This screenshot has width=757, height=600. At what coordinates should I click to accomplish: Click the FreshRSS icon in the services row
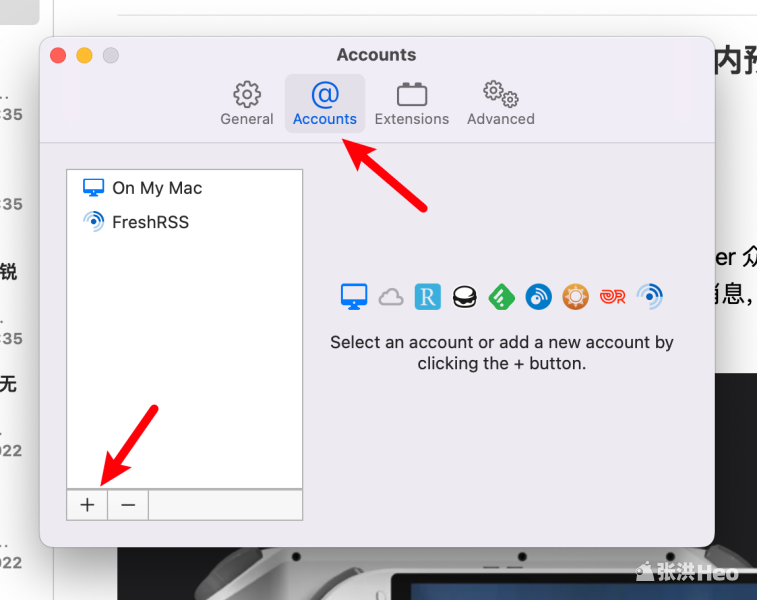tap(650, 296)
